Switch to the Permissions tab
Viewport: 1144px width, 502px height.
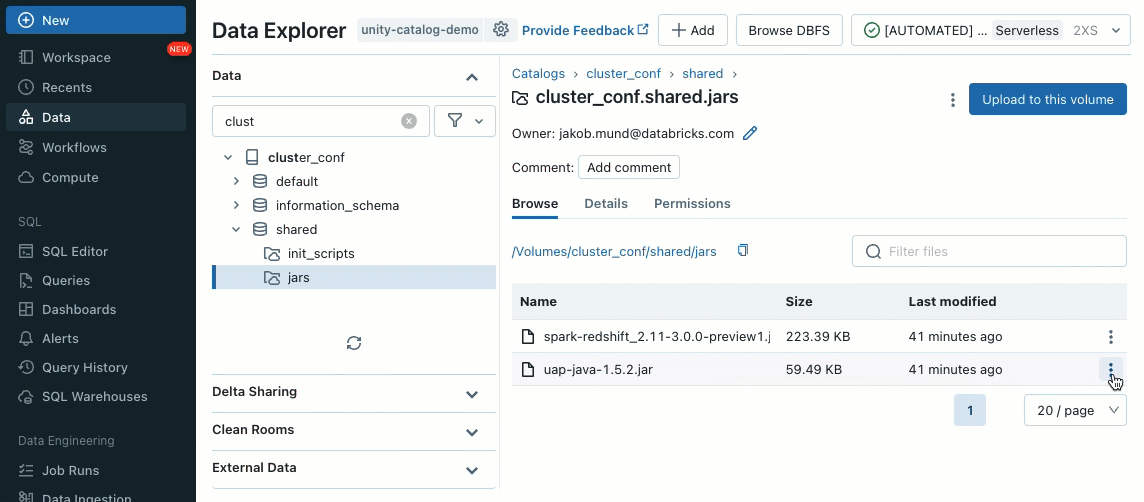tap(692, 203)
